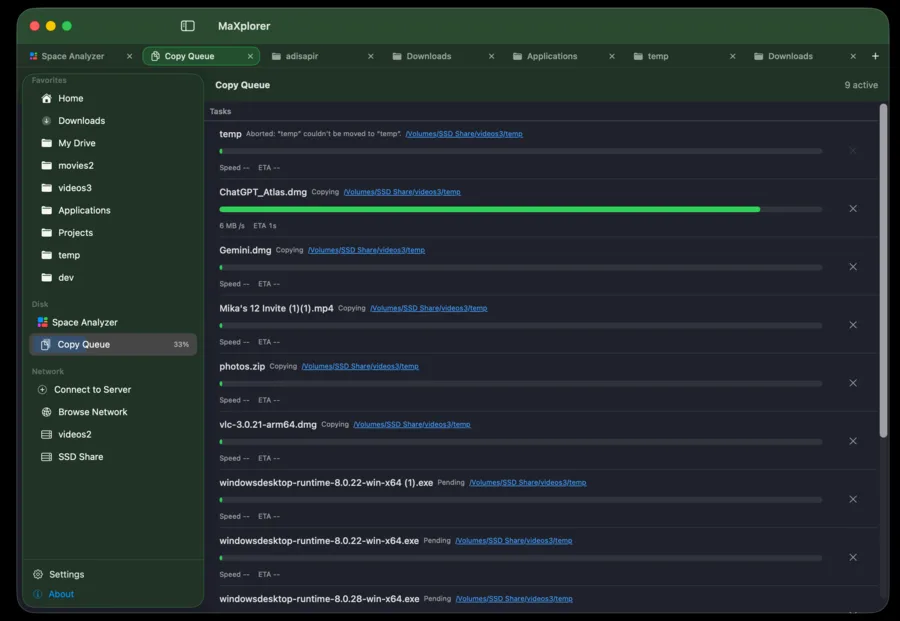Screen dimensions: 900x621
Task: Close the adisapir tab
Action: coord(371,56)
